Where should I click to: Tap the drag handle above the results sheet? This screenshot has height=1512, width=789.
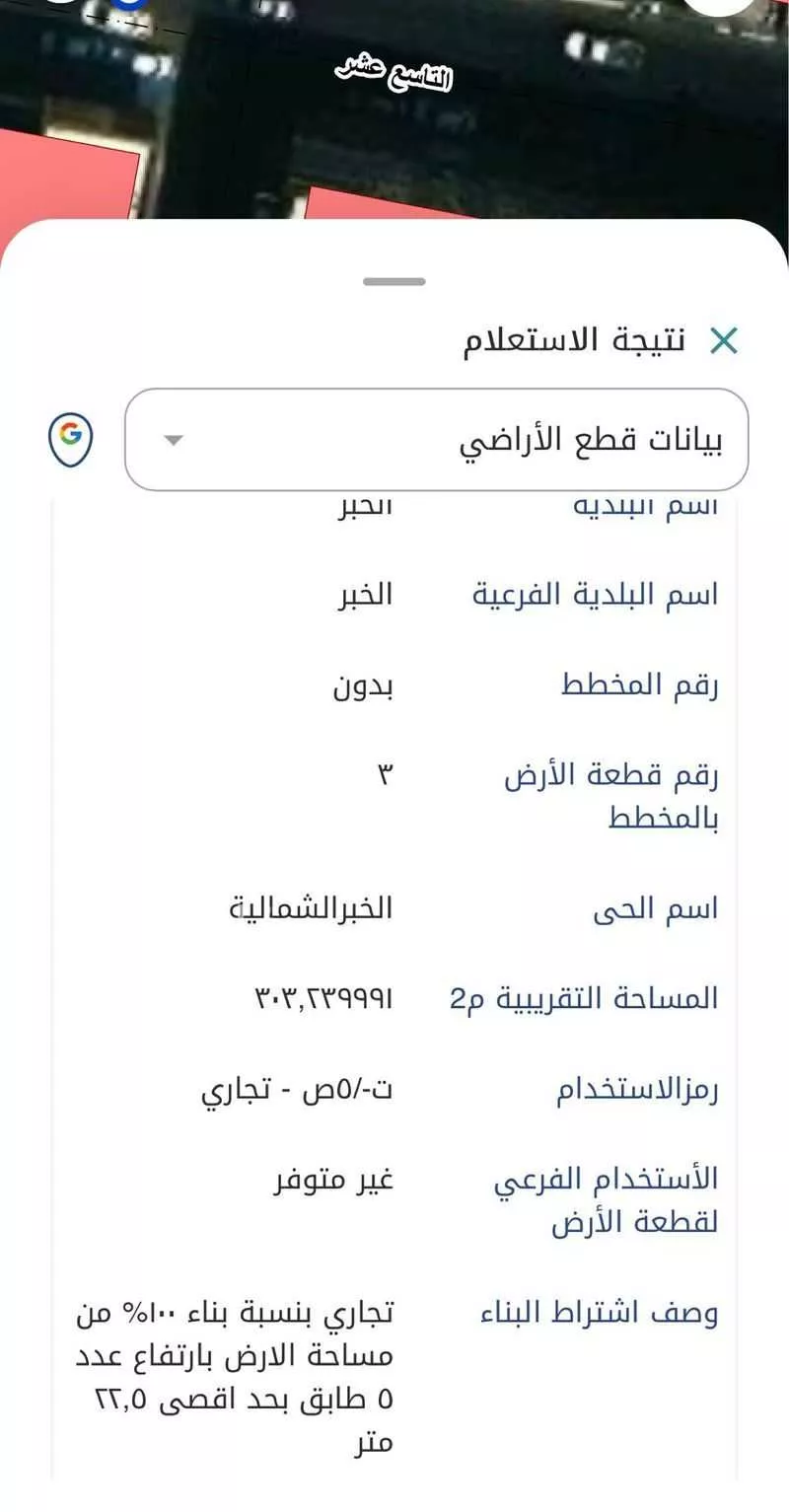393,283
